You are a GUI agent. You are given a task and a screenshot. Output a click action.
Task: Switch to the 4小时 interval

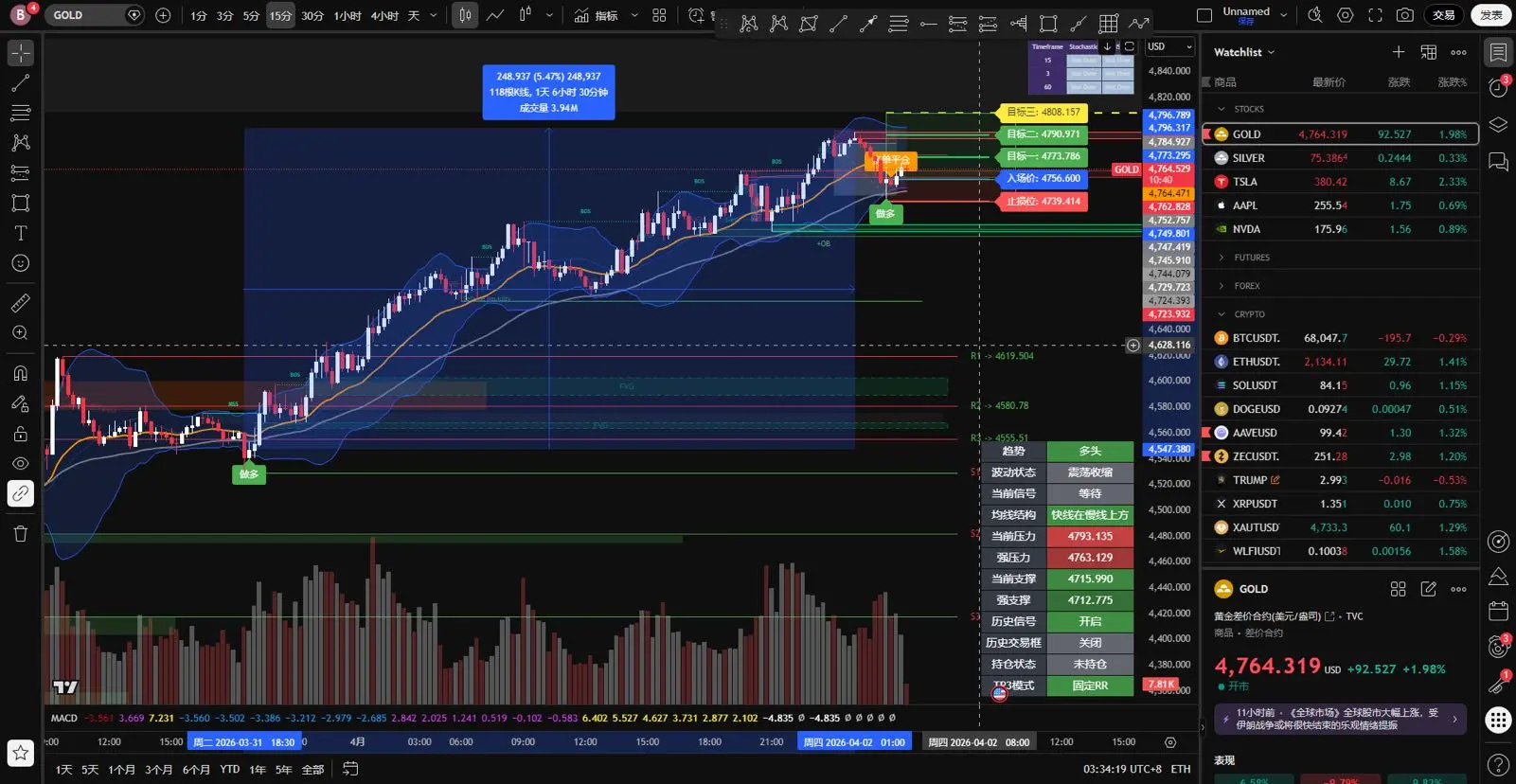pyautogui.click(x=384, y=15)
